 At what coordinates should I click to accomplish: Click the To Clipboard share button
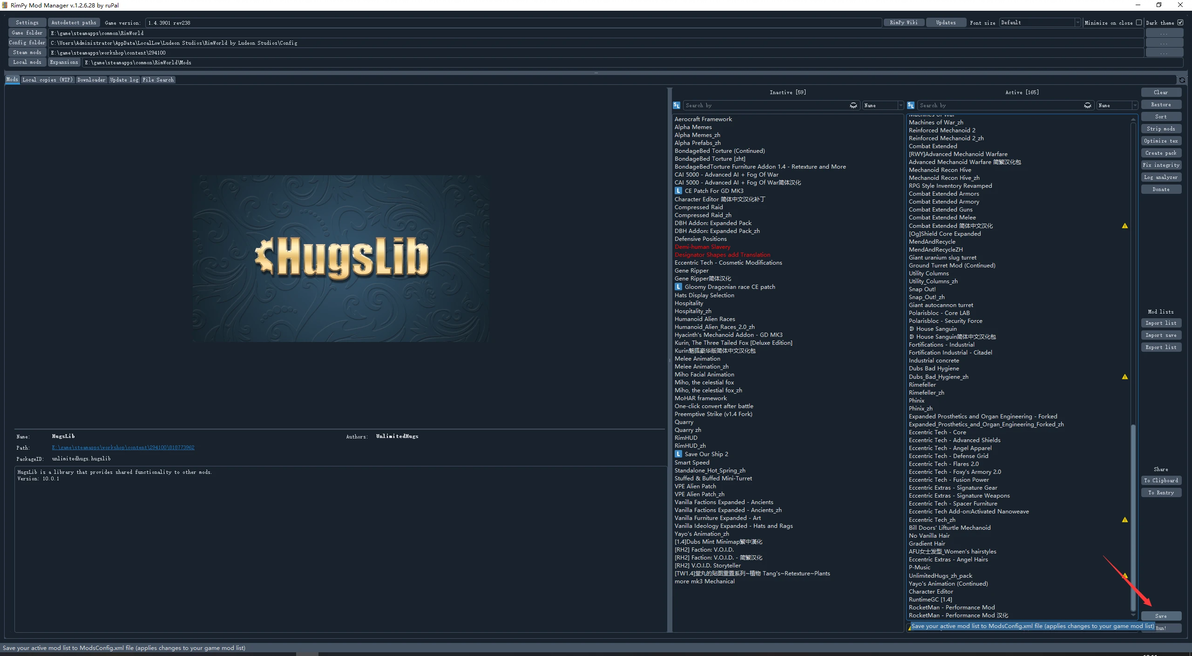click(1161, 480)
